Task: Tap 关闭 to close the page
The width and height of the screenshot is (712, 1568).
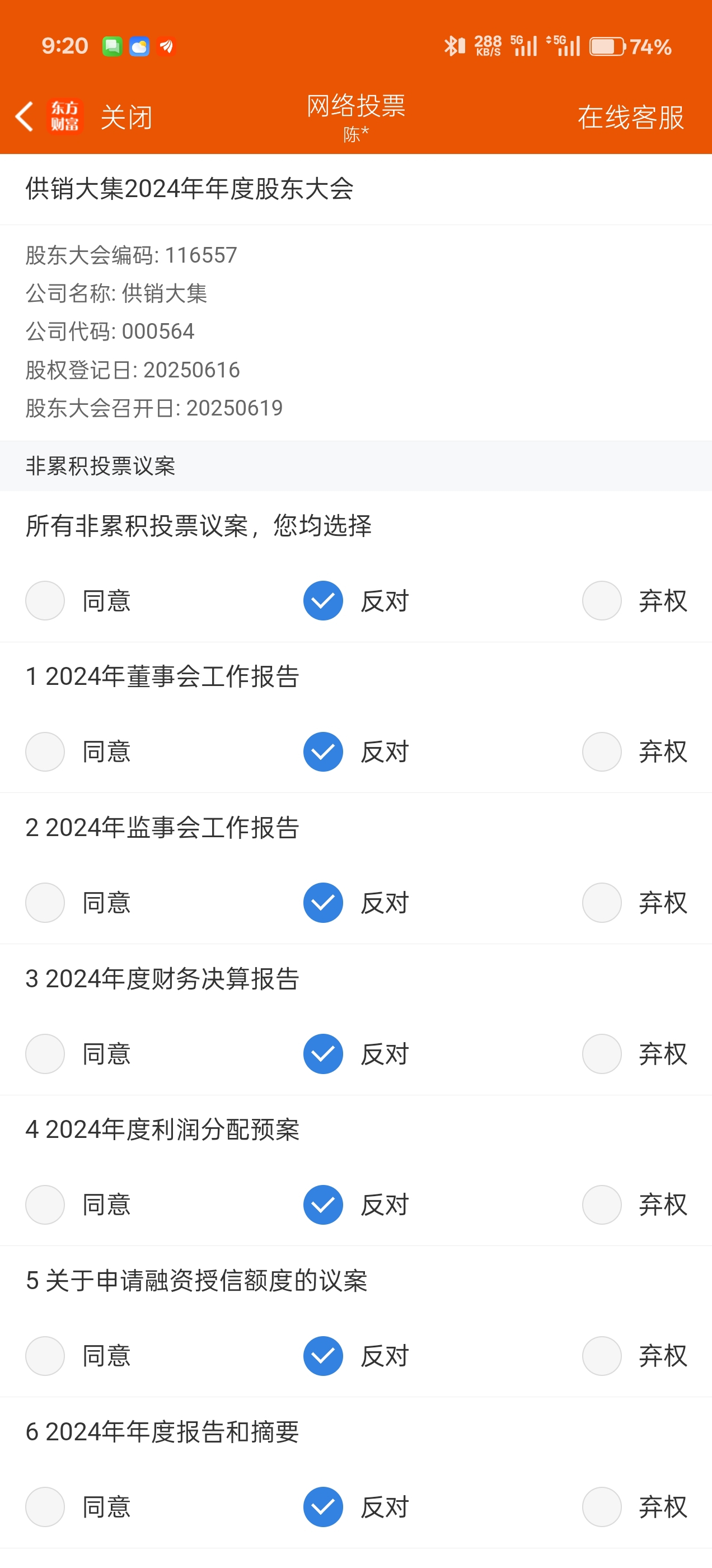Action: tap(126, 117)
